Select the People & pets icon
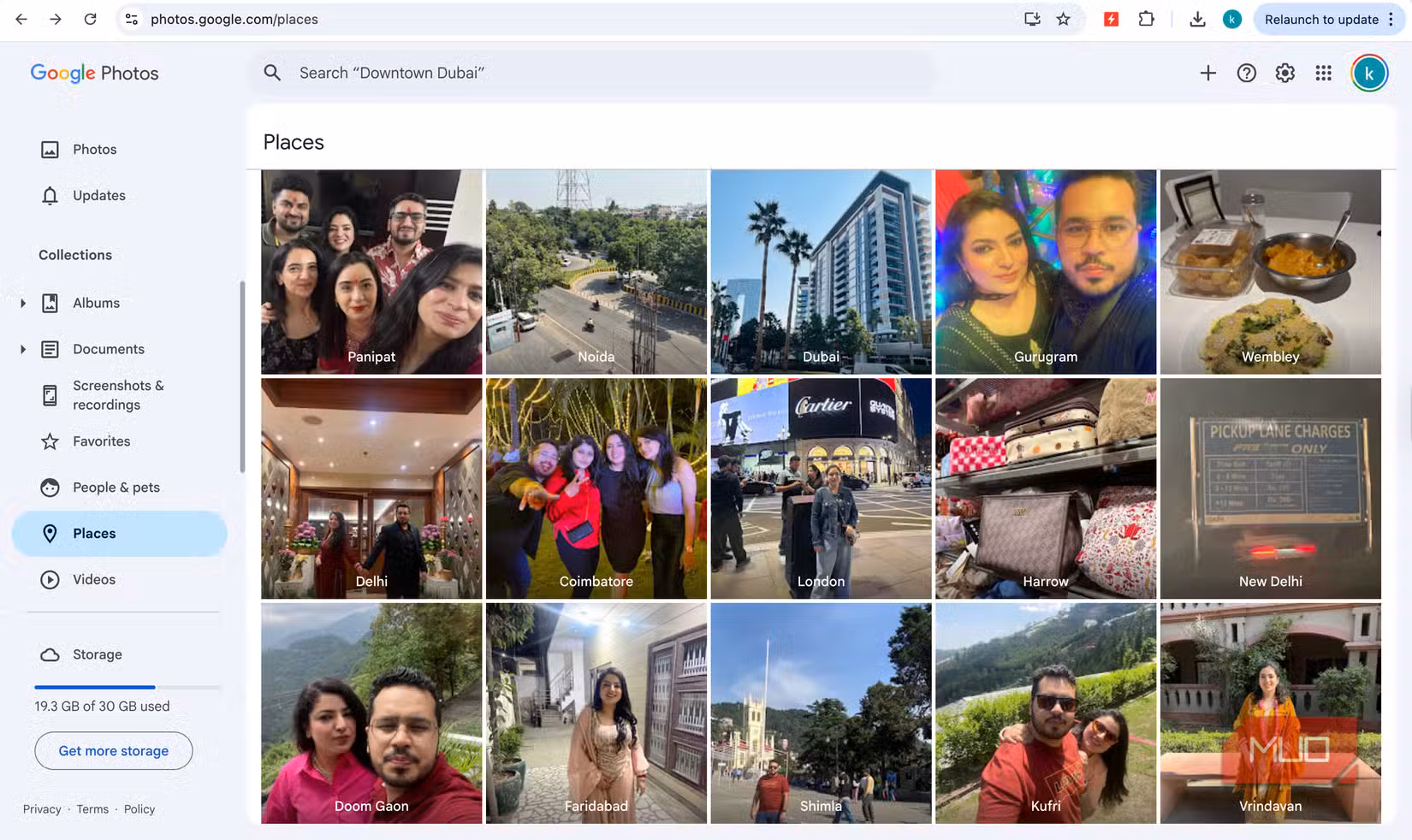Image resolution: width=1412 pixels, height=840 pixels. coord(50,487)
